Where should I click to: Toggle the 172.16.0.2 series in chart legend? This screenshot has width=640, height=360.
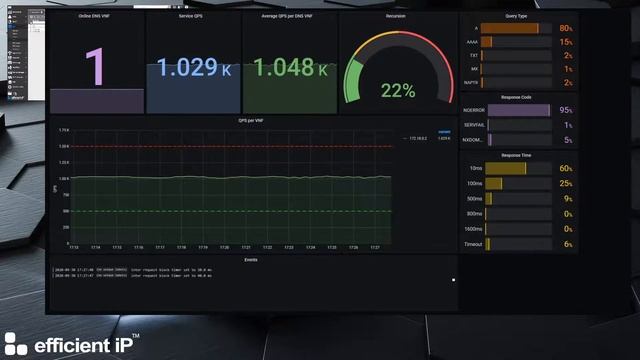(418, 138)
